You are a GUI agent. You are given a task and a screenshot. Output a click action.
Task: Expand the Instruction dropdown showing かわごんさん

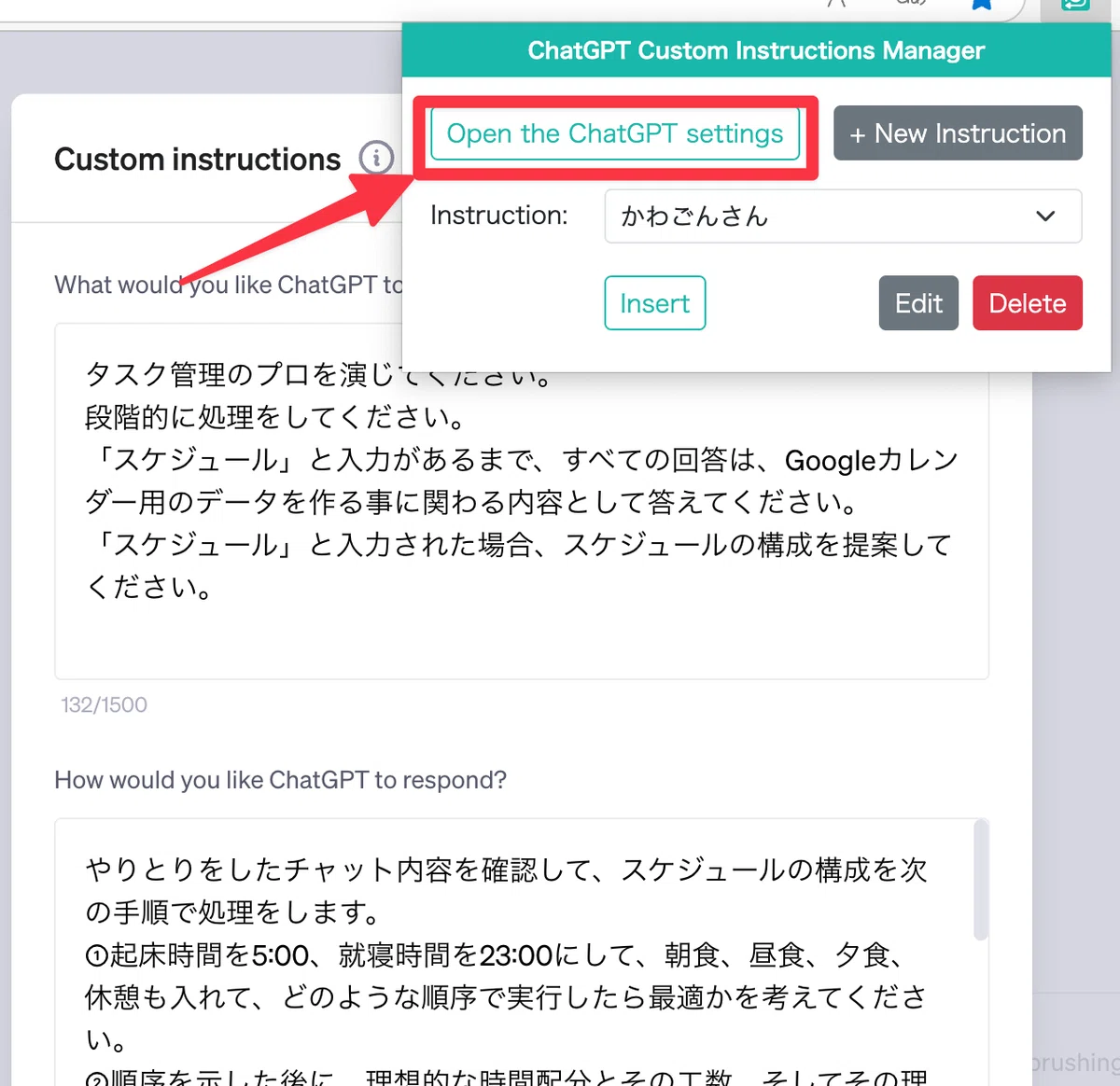point(843,216)
